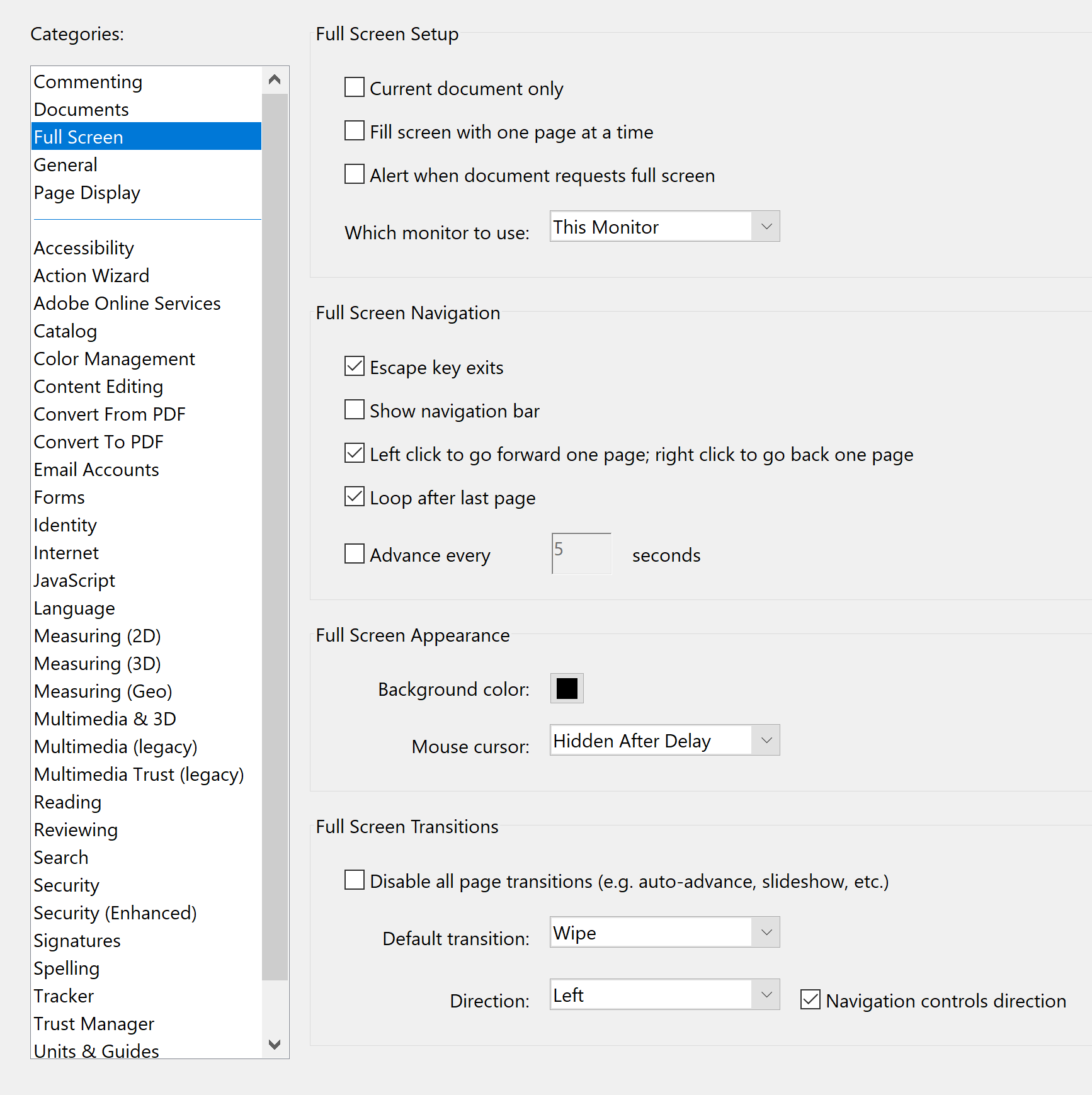Select Content Editing category

[x=146, y=387]
